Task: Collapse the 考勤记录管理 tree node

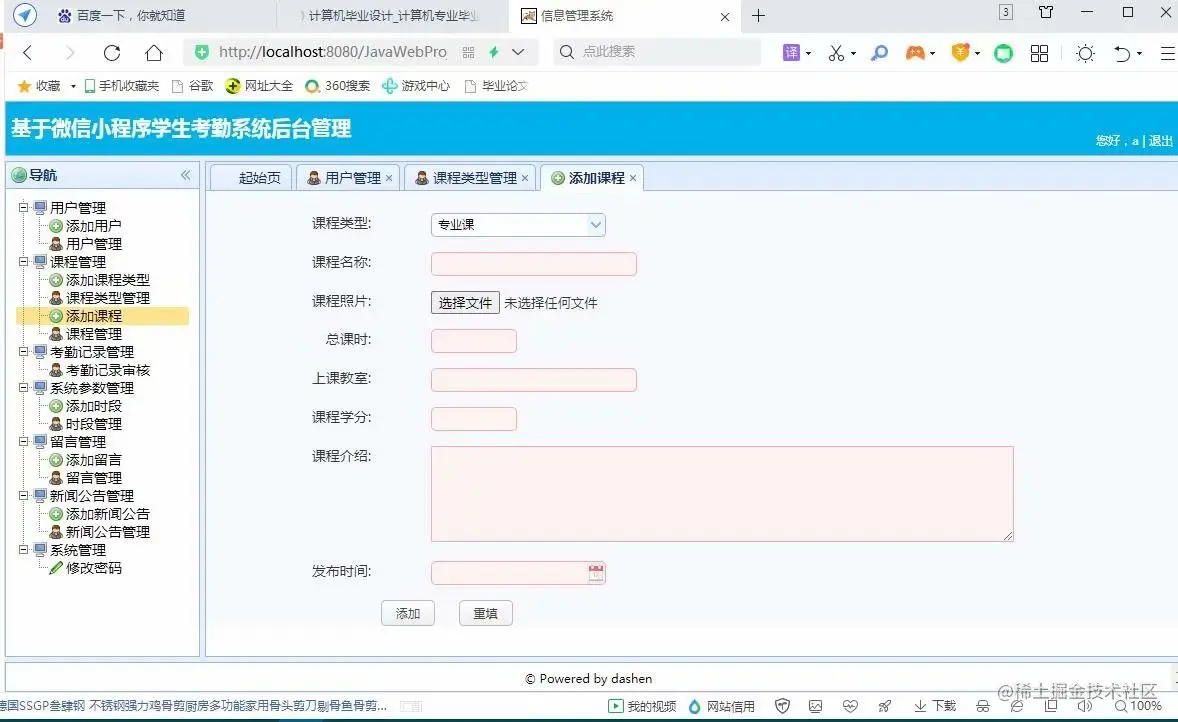Action: 23,352
